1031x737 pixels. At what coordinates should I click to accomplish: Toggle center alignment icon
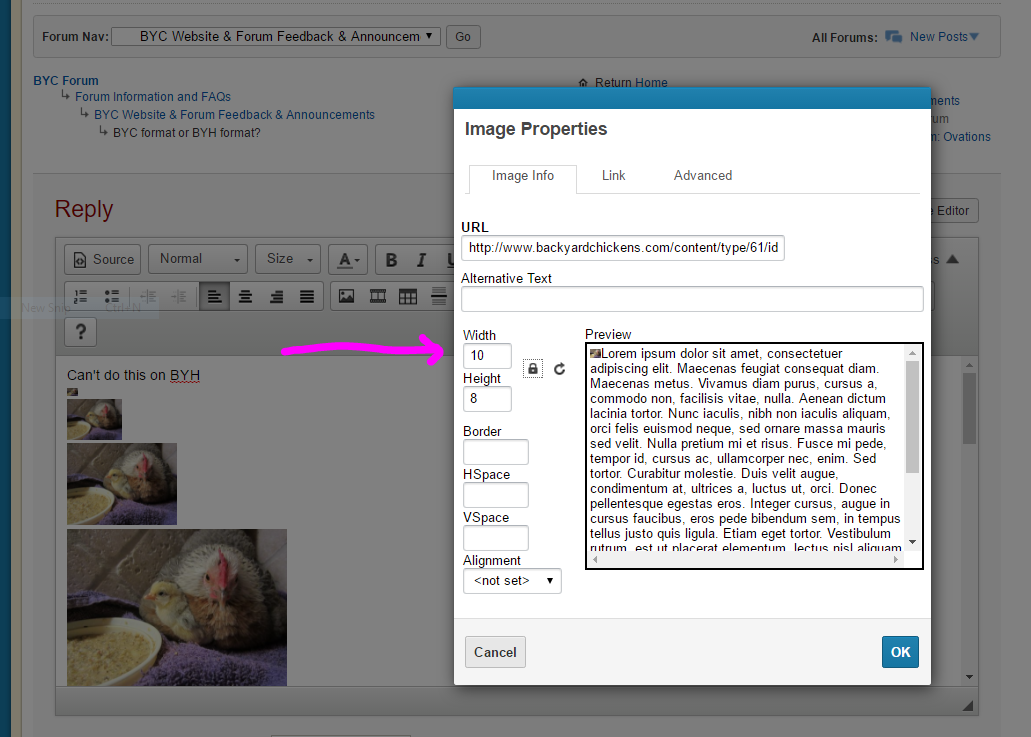click(245, 296)
